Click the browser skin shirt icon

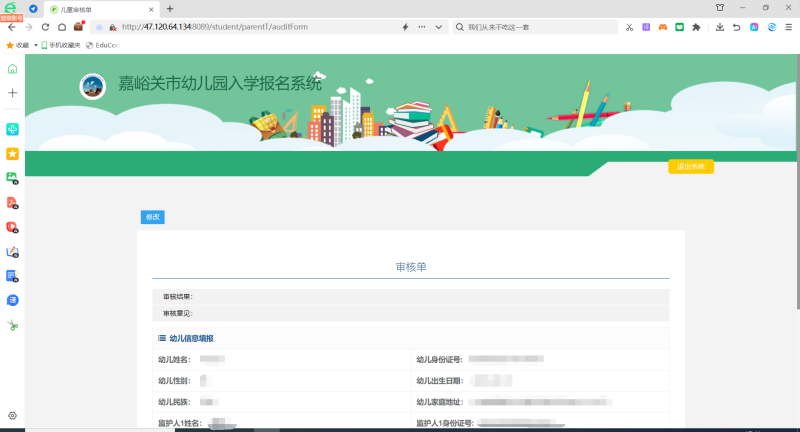tap(719, 8)
